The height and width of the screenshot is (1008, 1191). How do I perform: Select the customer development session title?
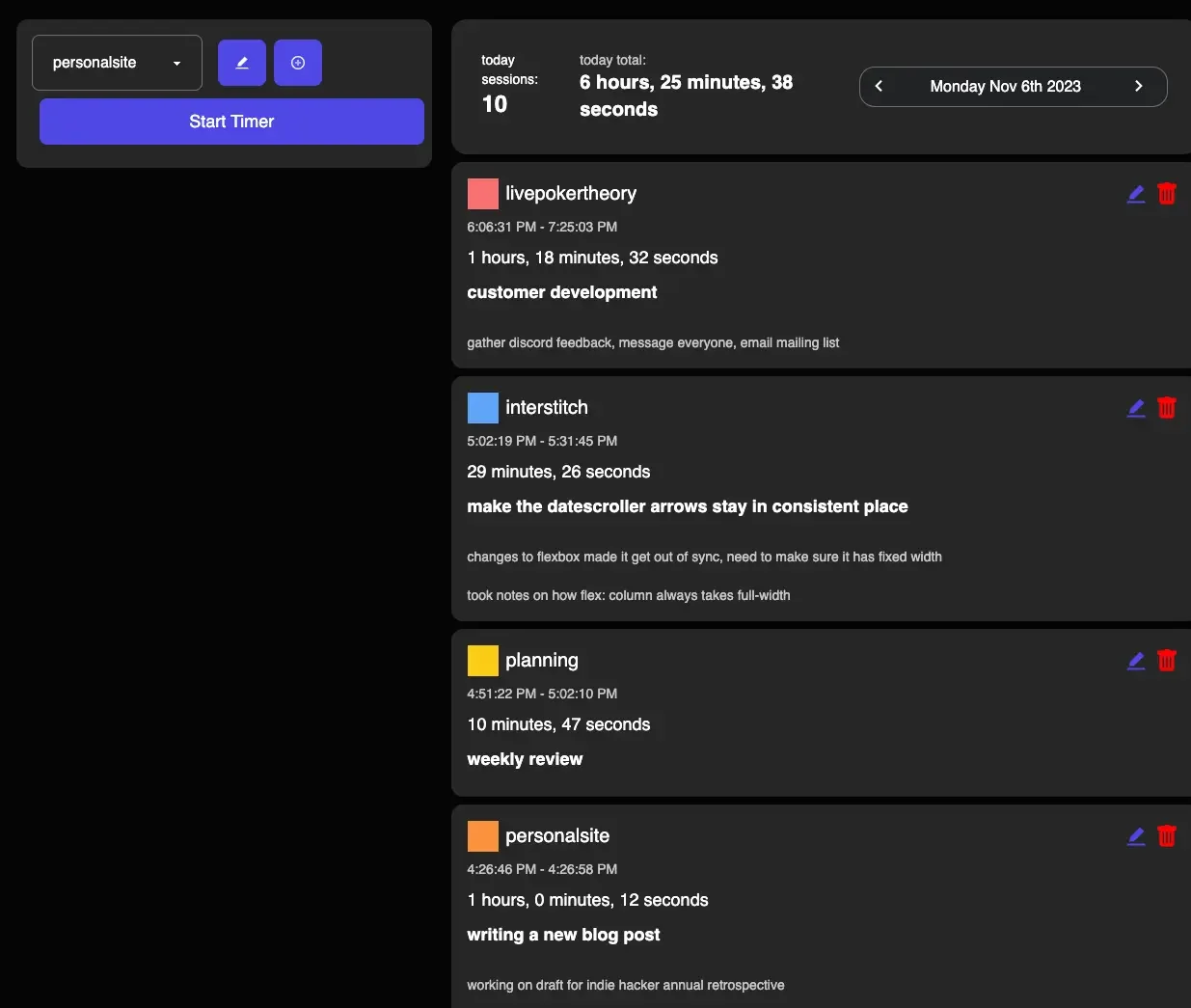pos(562,292)
